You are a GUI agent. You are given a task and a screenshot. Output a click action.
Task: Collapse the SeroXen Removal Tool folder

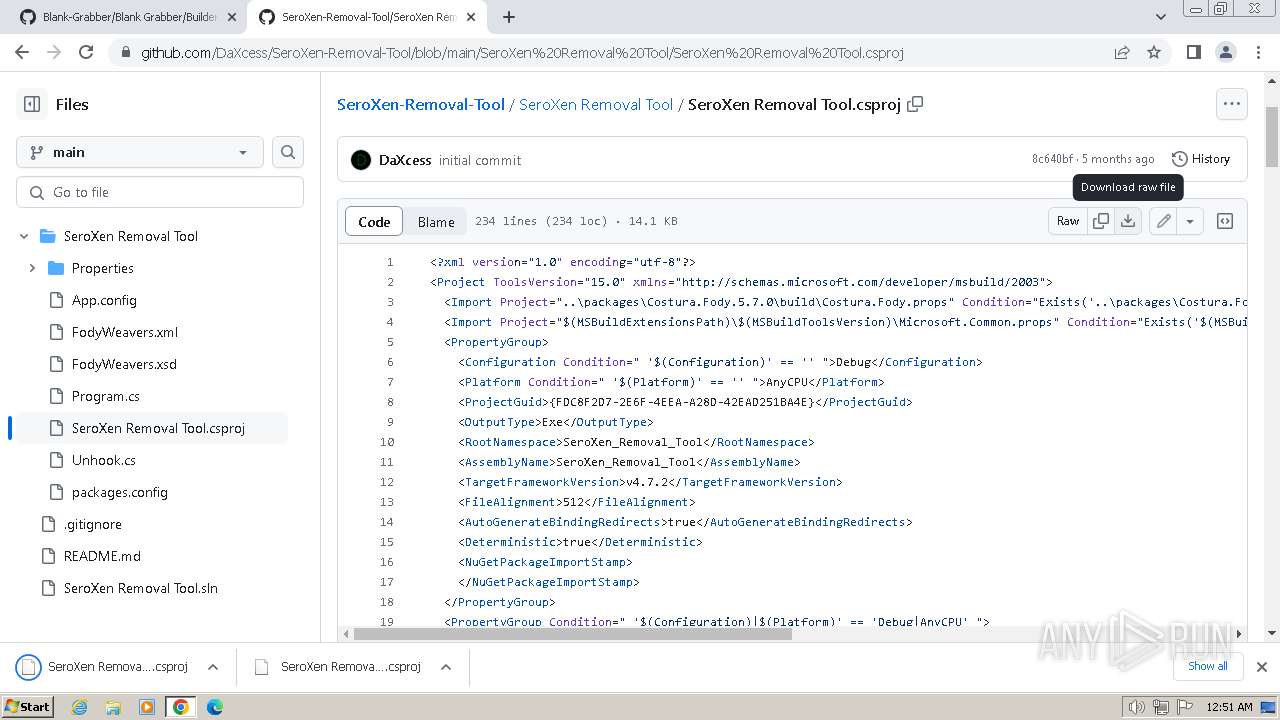24,236
